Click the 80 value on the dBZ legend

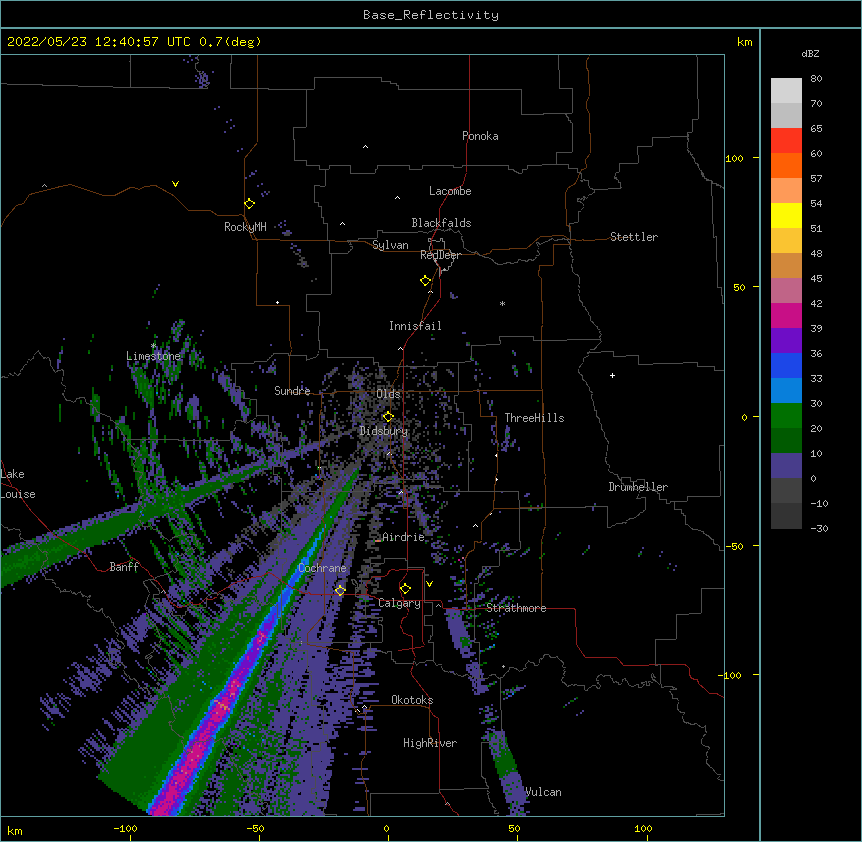(816, 79)
